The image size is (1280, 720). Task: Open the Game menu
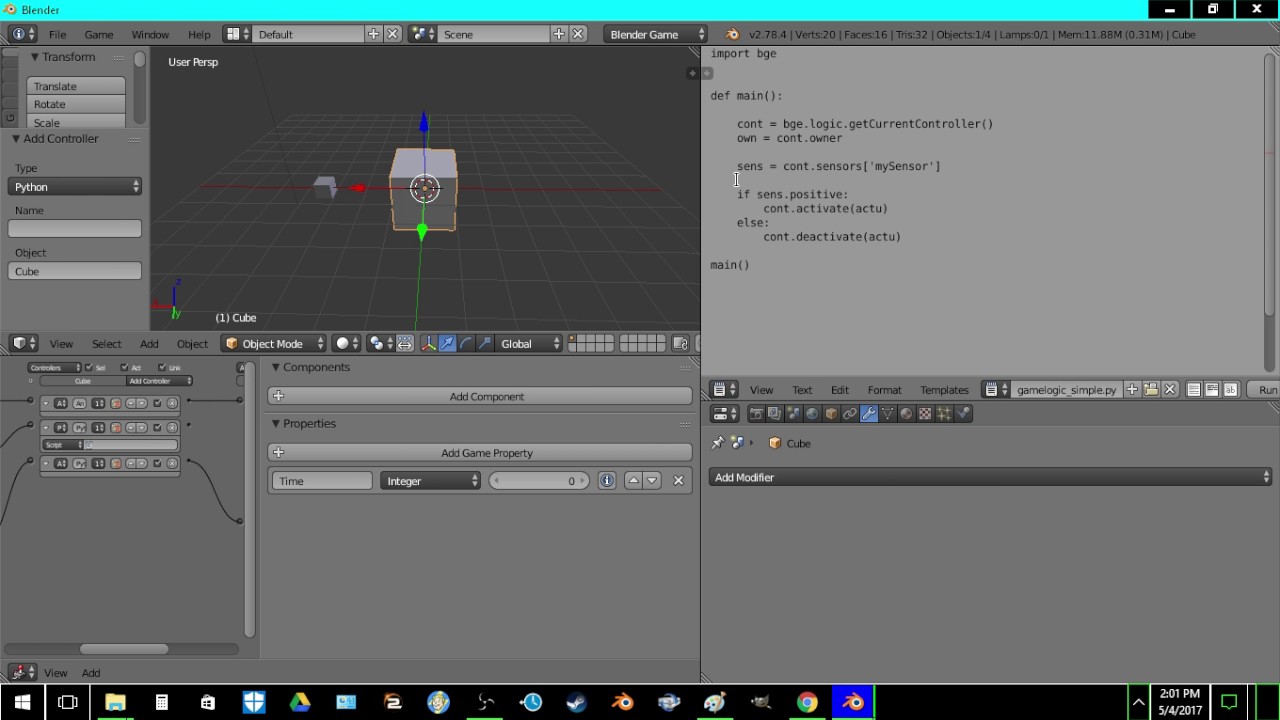pos(98,34)
